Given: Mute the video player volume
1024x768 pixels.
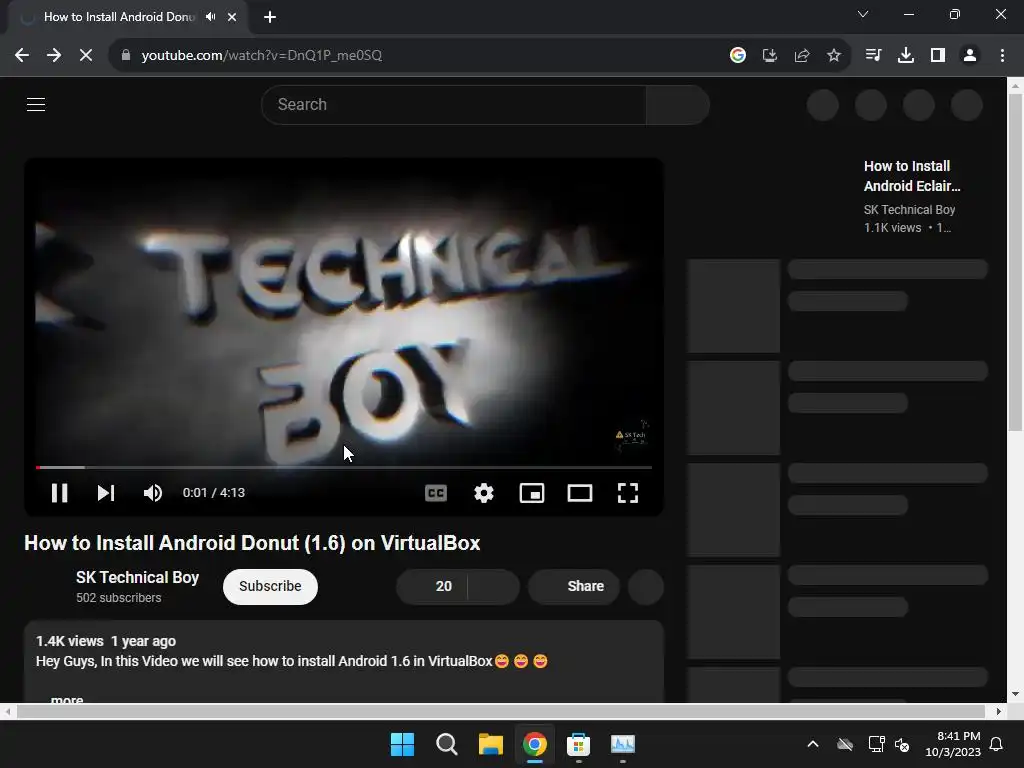Looking at the screenshot, I should pos(153,493).
